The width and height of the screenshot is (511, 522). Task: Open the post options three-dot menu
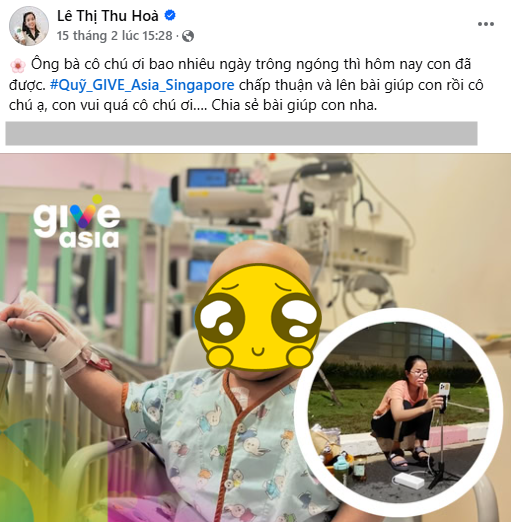(486, 24)
